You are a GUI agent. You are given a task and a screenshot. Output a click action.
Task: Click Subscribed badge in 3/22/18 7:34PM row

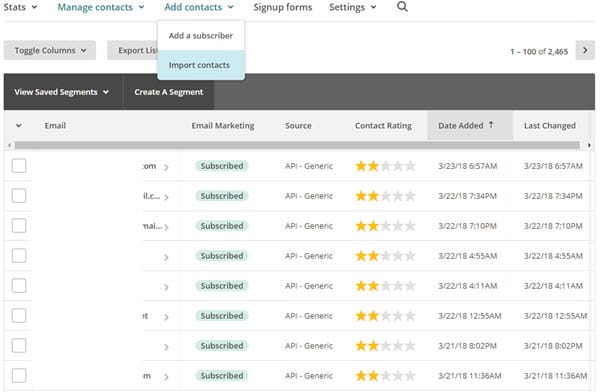tap(222, 196)
